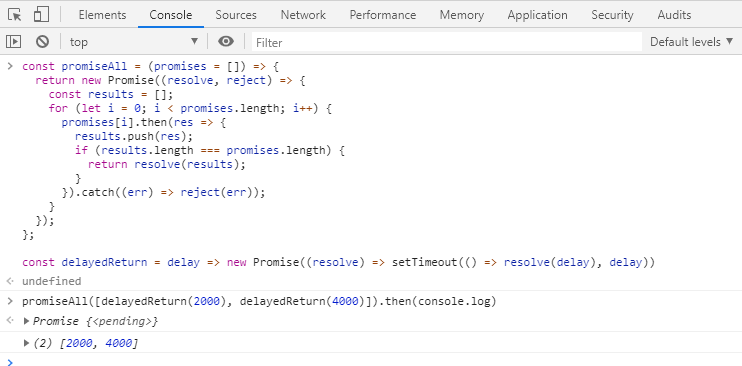The image size is (742, 366).
Task: Click the 'results.push(res);' line
Action: coord(134,136)
